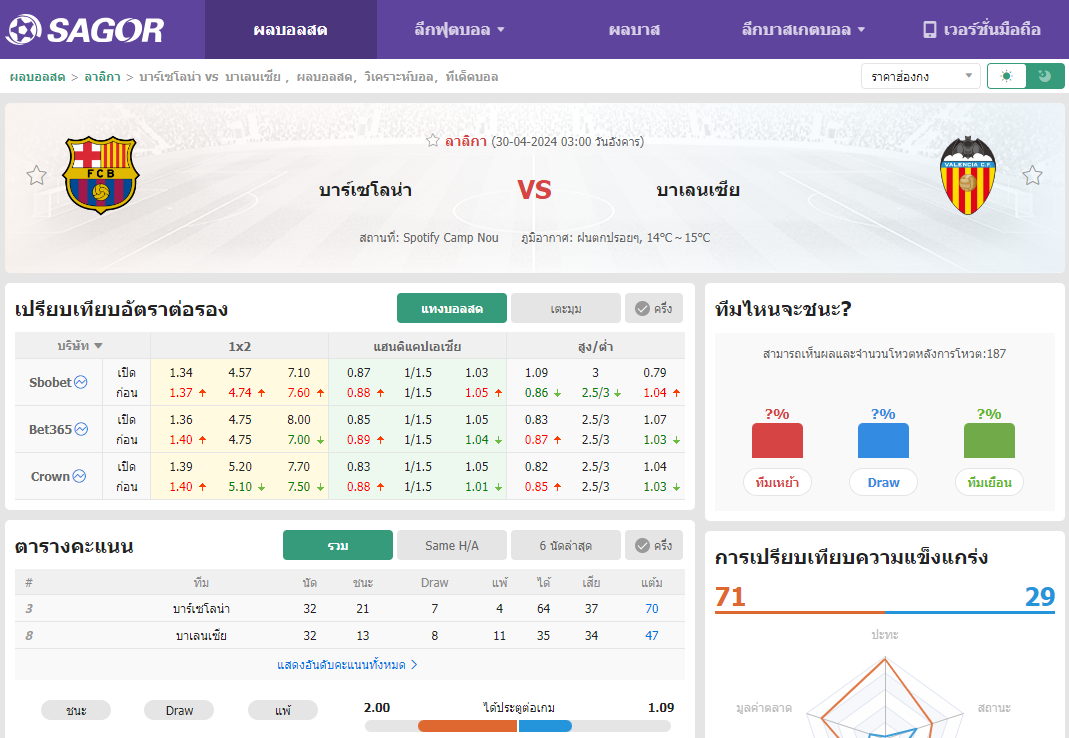Click บาเลนเซีย row in standings table
This screenshot has height=738, width=1069.
[350, 635]
